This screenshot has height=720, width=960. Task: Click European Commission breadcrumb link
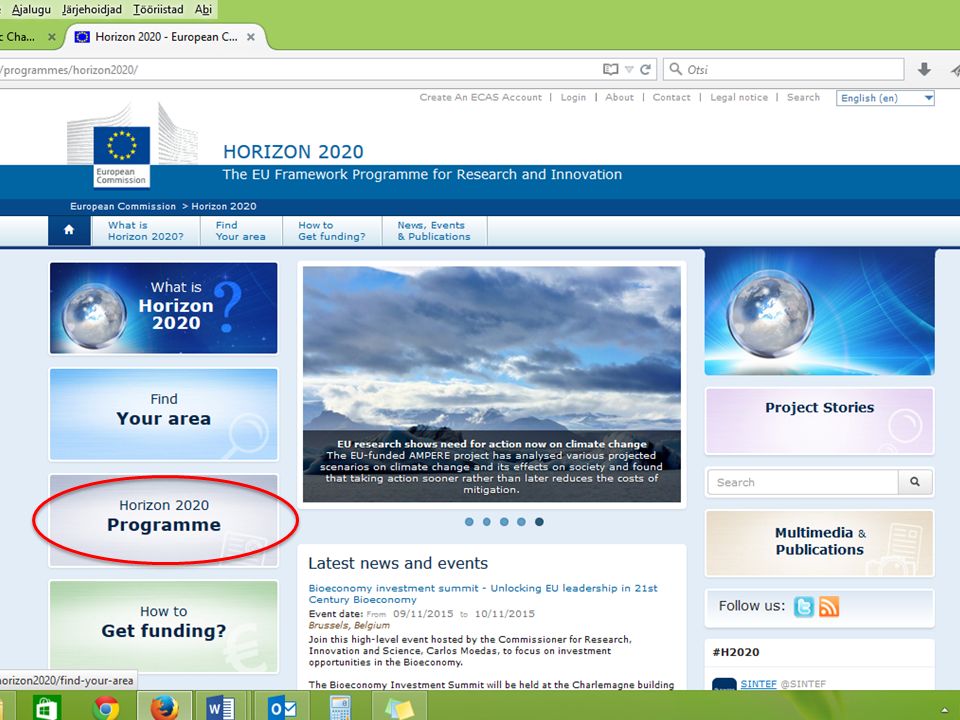pyautogui.click(x=123, y=206)
